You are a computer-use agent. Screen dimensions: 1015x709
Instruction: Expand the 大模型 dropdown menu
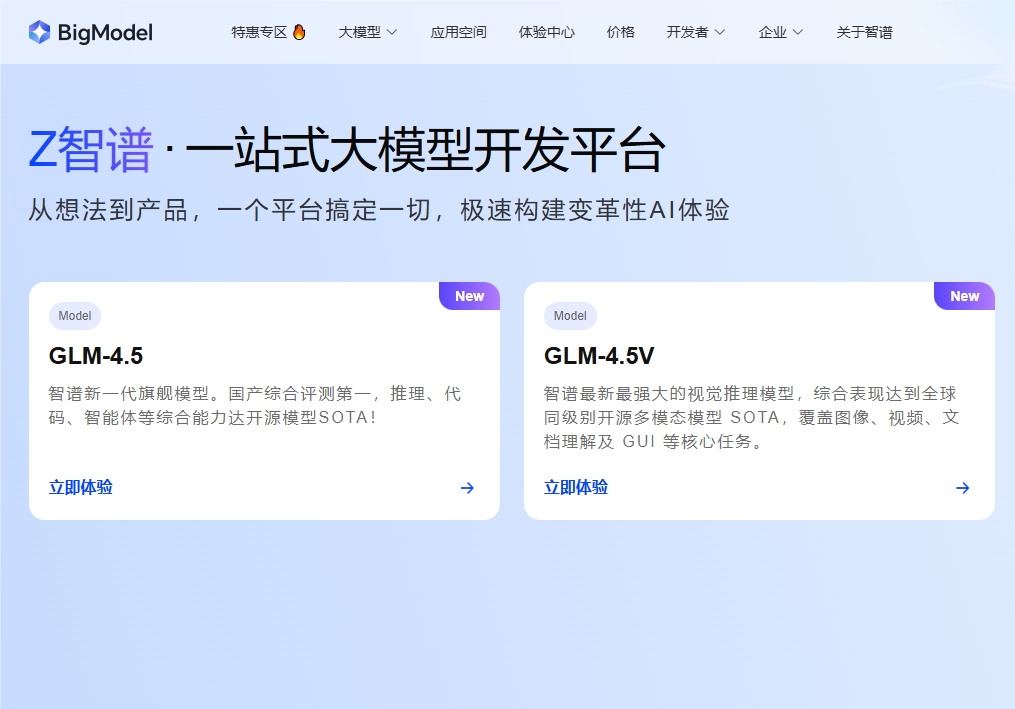[368, 32]
